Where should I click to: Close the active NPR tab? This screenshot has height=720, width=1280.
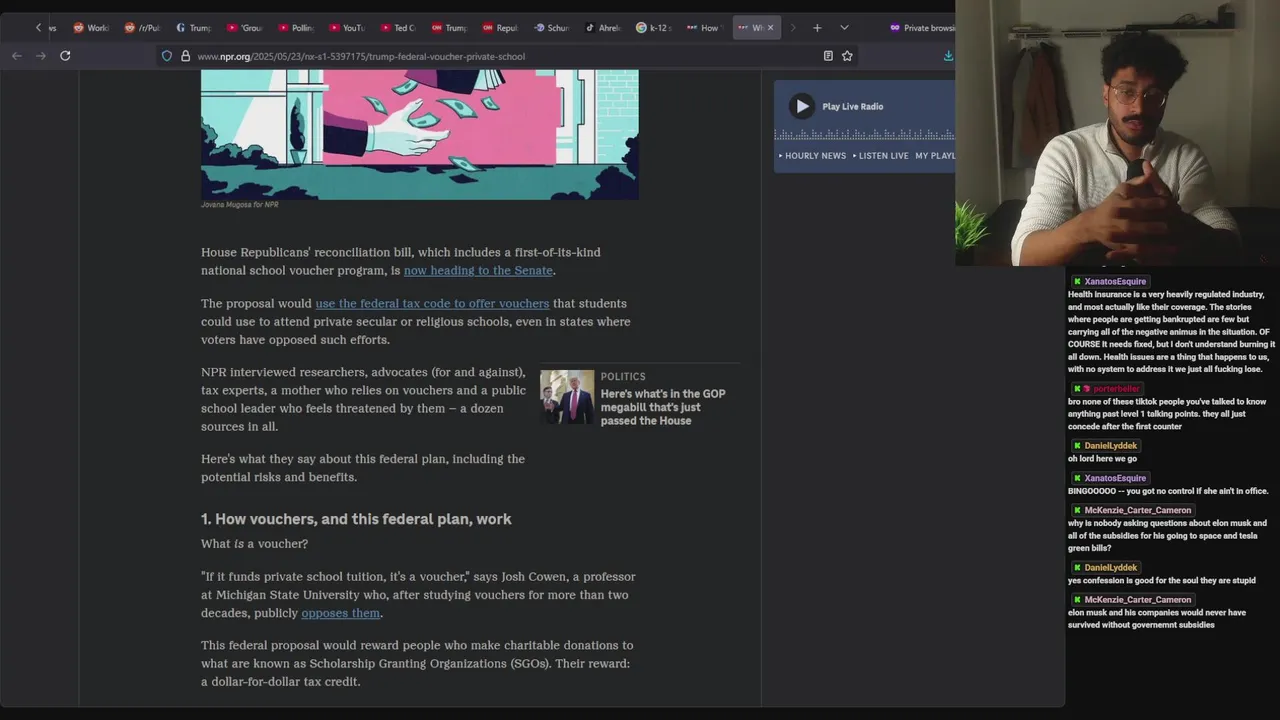770,28
